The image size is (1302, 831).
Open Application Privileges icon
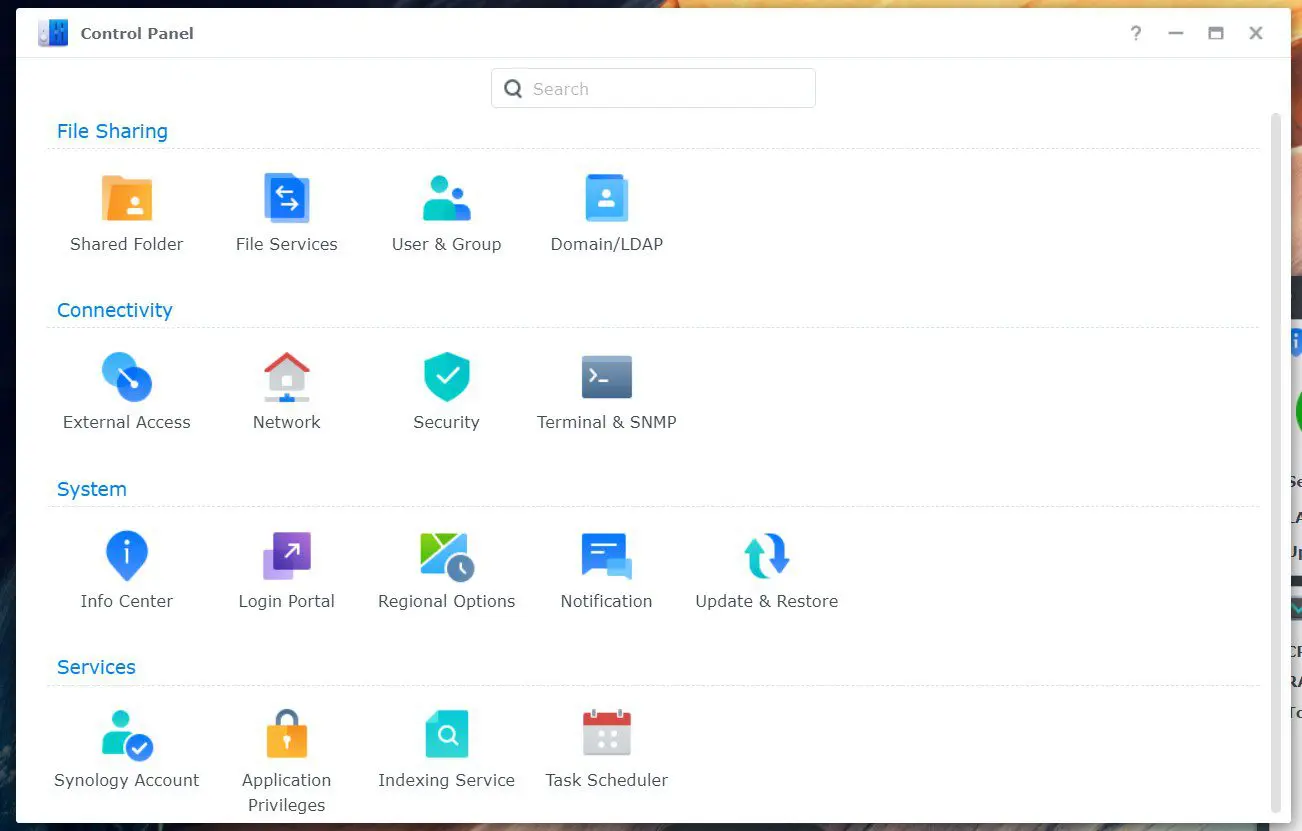(287, 735)
